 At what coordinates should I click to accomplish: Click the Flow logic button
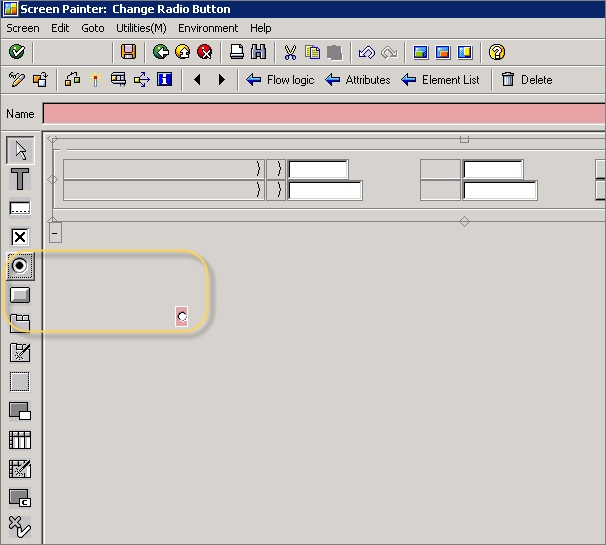[x=280, y=80]
